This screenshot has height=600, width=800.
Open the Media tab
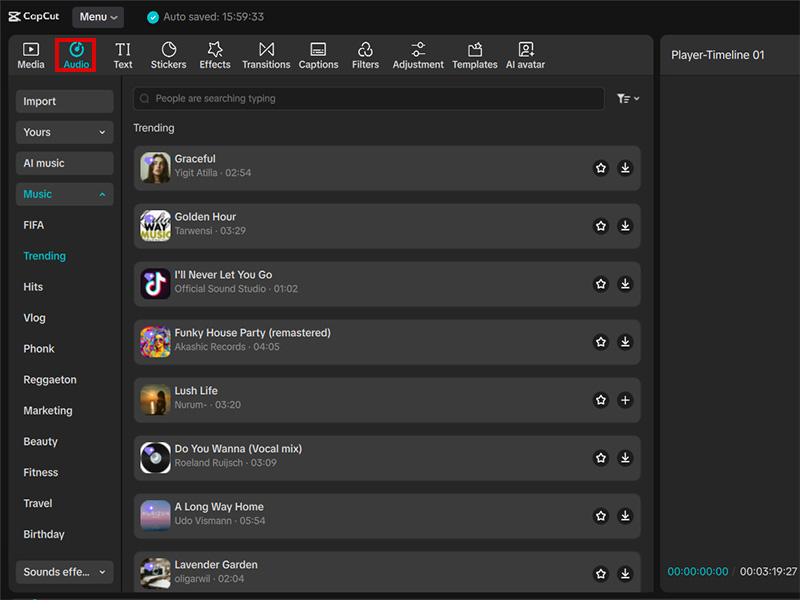pos(31,55)
